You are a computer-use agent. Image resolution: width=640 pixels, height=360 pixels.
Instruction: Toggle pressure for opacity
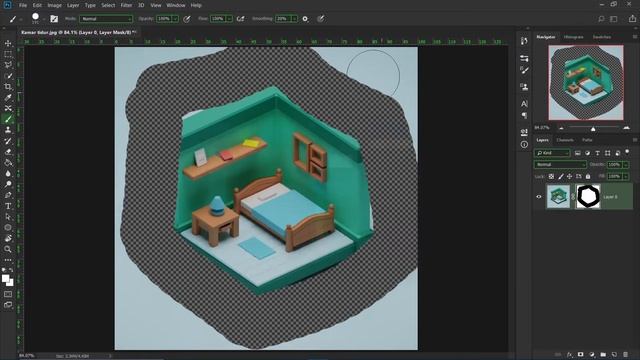coord(187,19)
